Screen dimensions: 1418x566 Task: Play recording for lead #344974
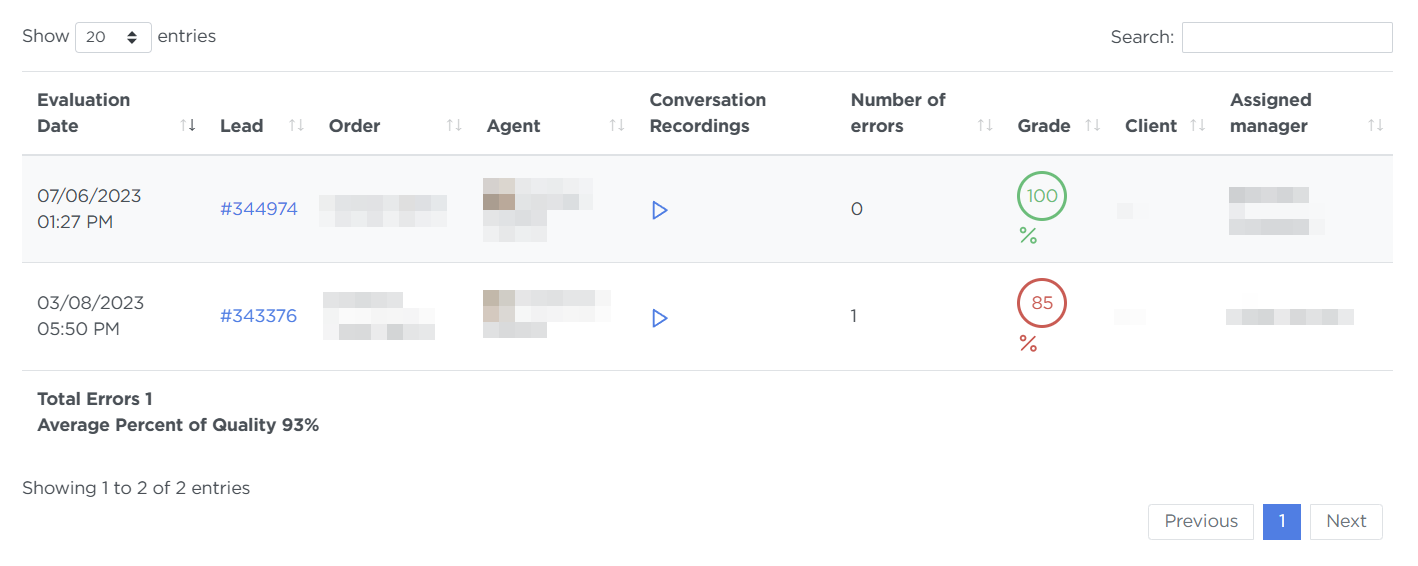[x=659, y=210]
